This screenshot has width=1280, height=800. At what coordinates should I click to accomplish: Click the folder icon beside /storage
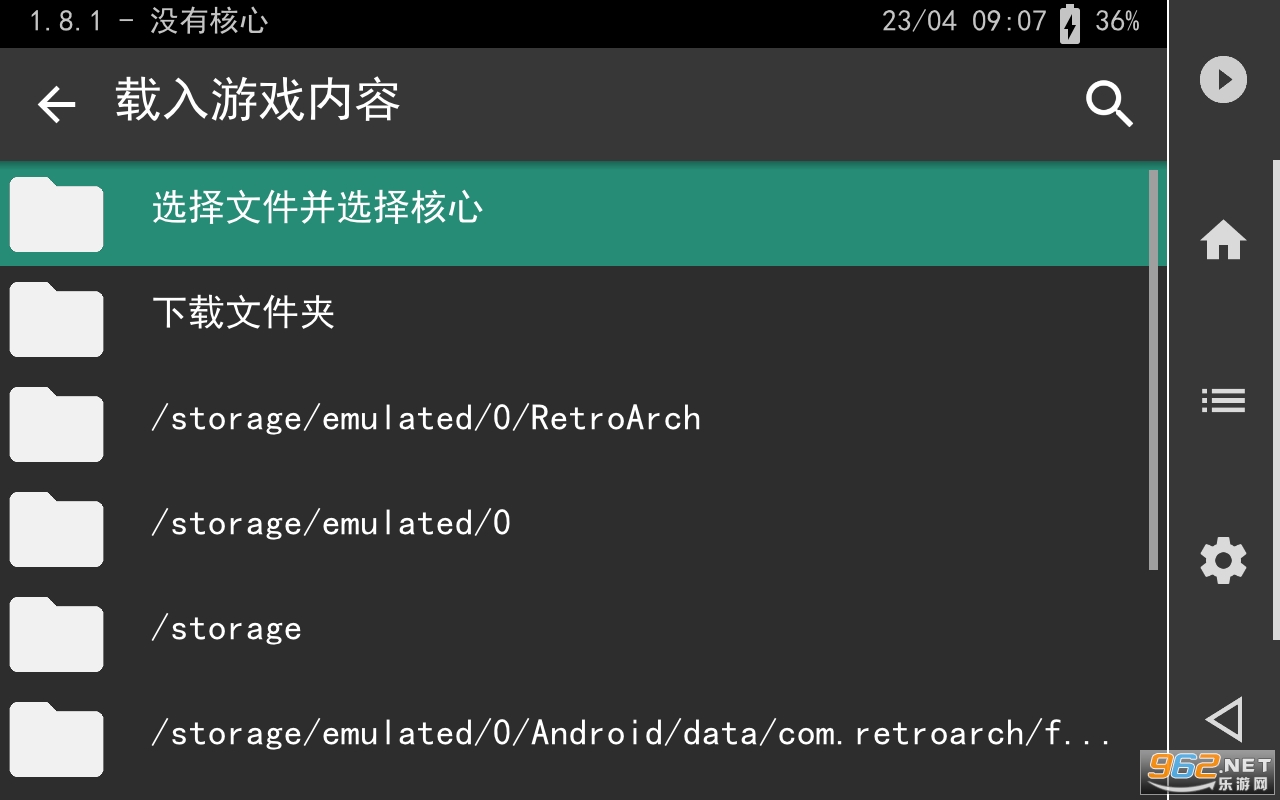57,634
